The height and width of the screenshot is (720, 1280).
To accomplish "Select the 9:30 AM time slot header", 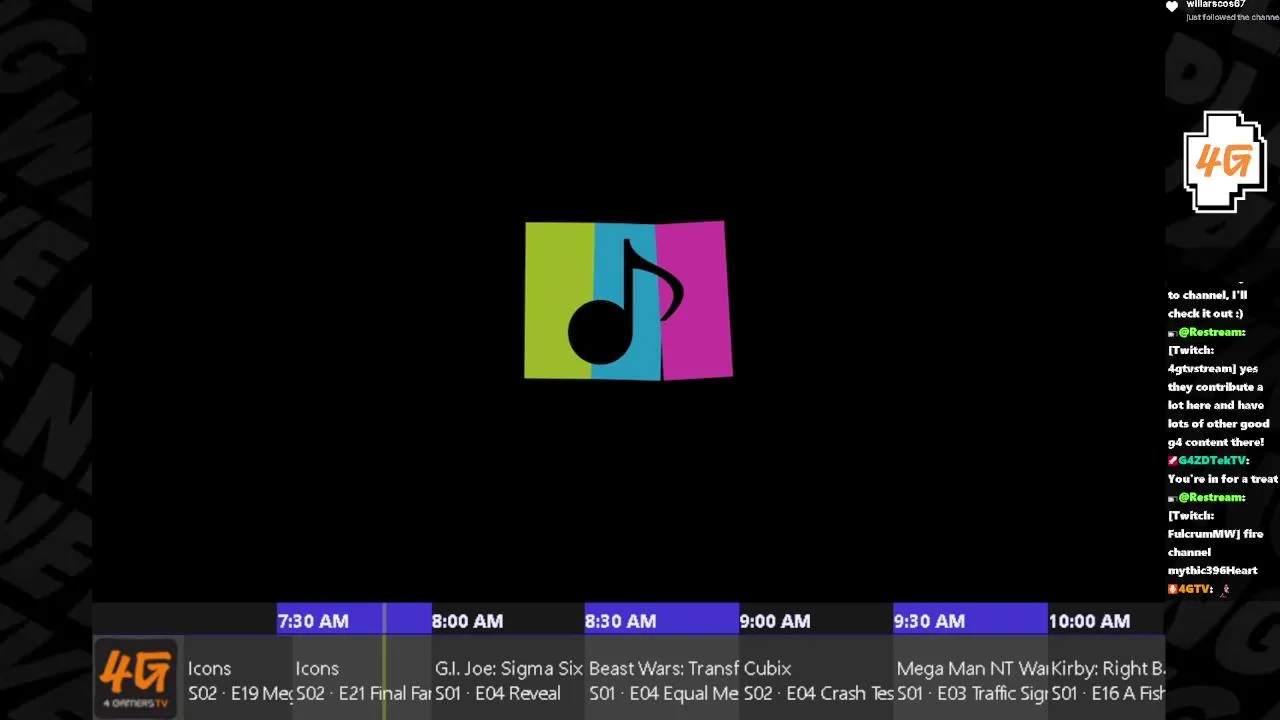I will pyautogui.click(x=970, y=621).
